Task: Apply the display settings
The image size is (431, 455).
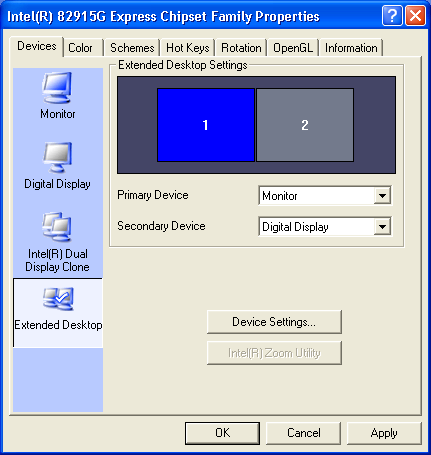Action: tap(384, 433)
